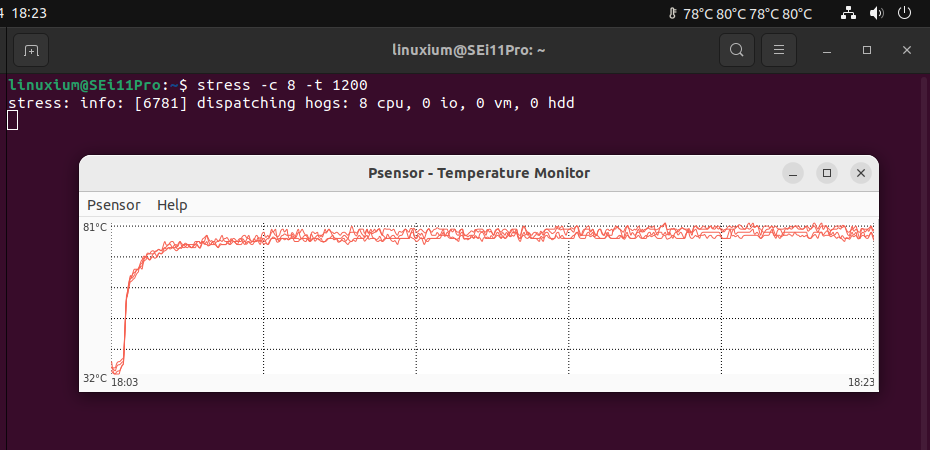Close the Psensor Temperature Monitor window
The image size is (930, 450).
(x=861, y=173)
